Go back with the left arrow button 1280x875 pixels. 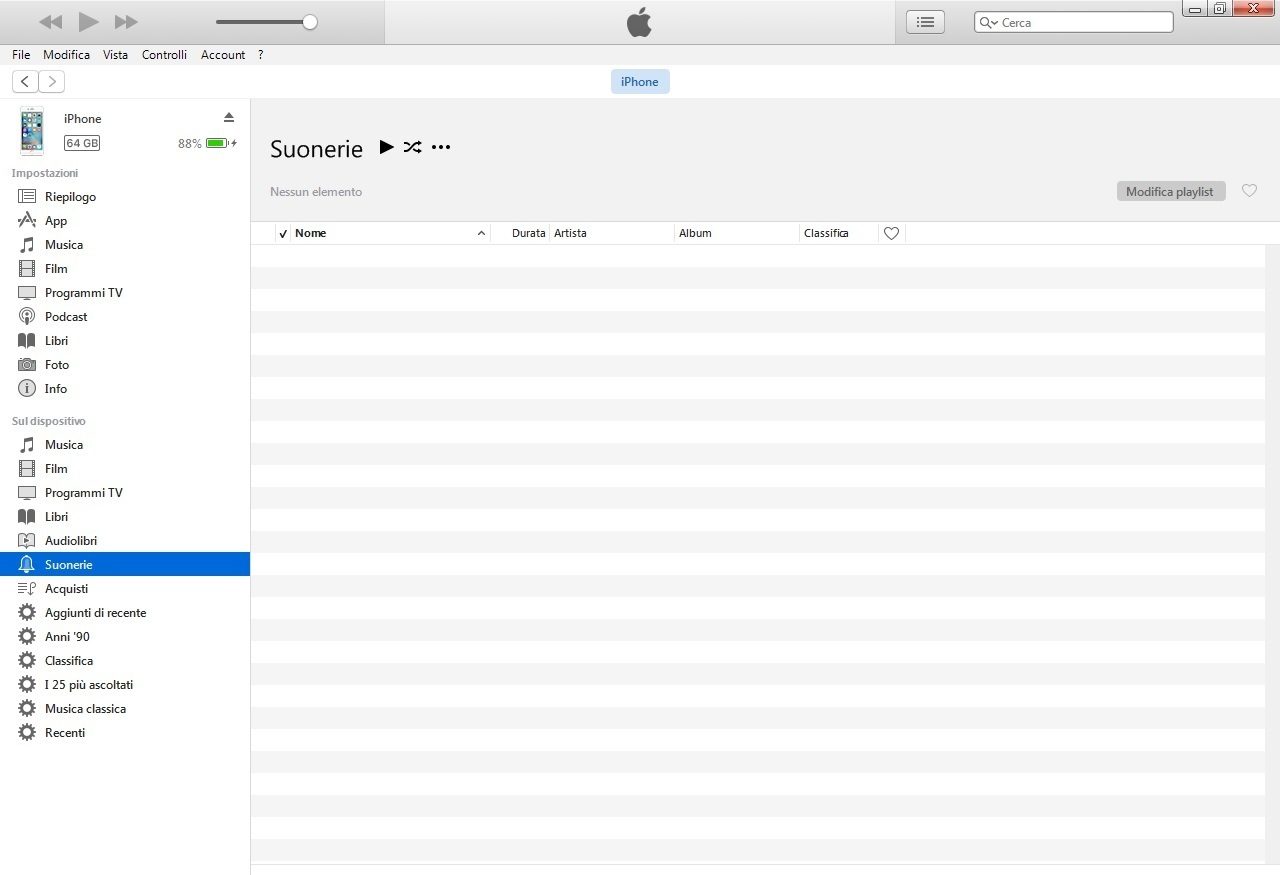pos(25,82)
